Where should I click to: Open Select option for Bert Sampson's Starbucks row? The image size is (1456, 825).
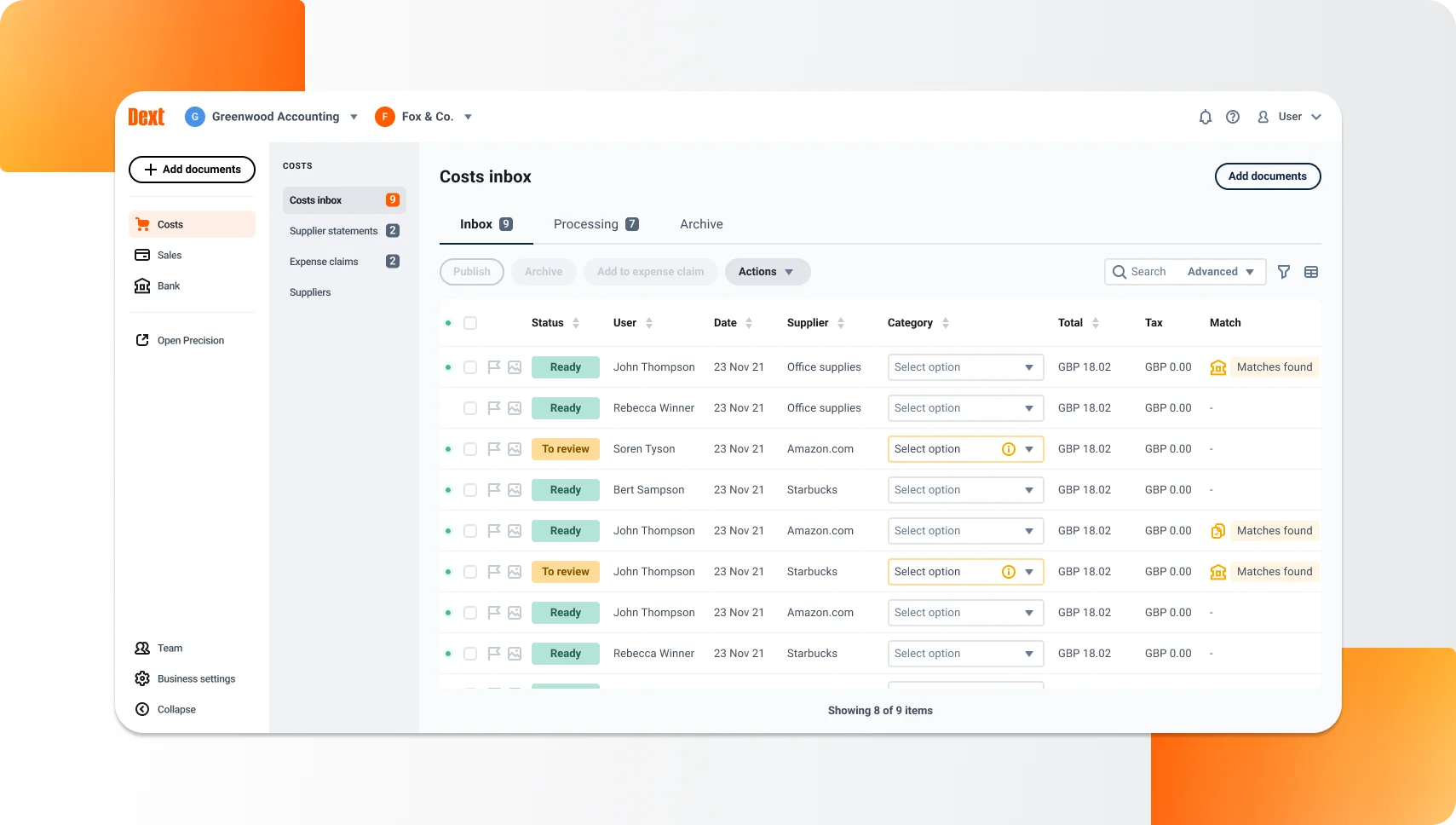click(x=965, y=489)
